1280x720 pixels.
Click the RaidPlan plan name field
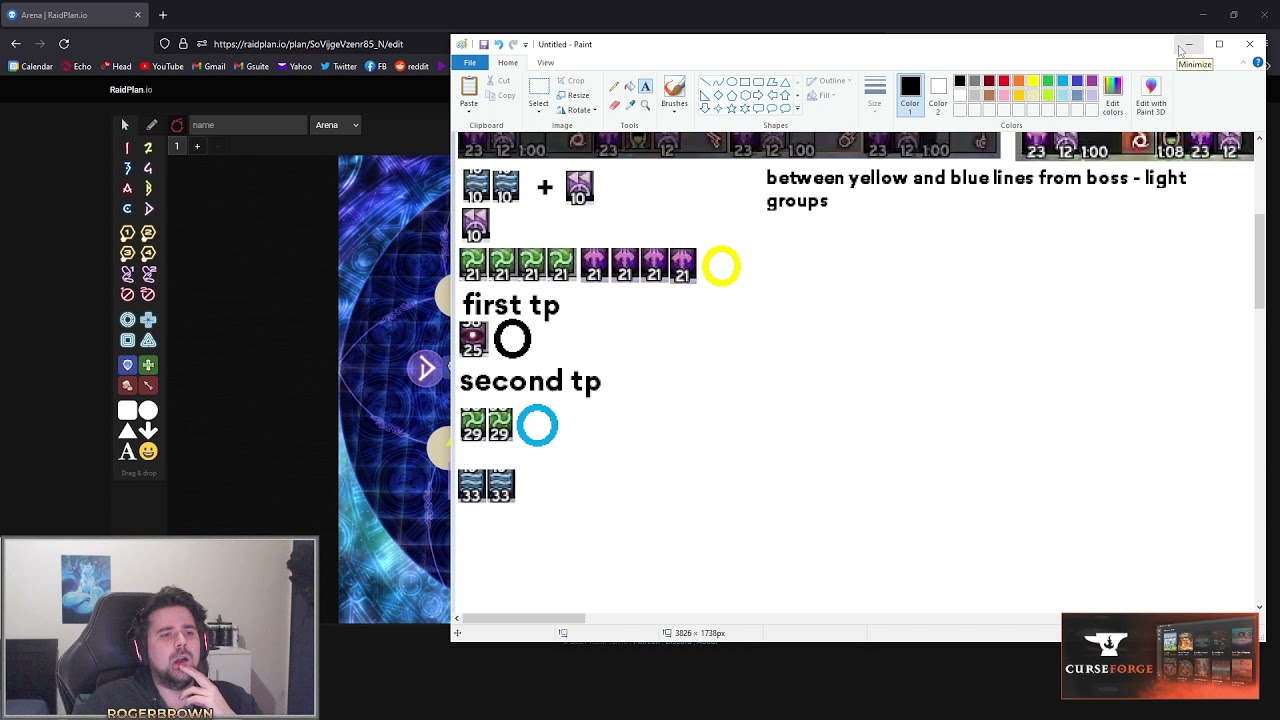[247, 125]
